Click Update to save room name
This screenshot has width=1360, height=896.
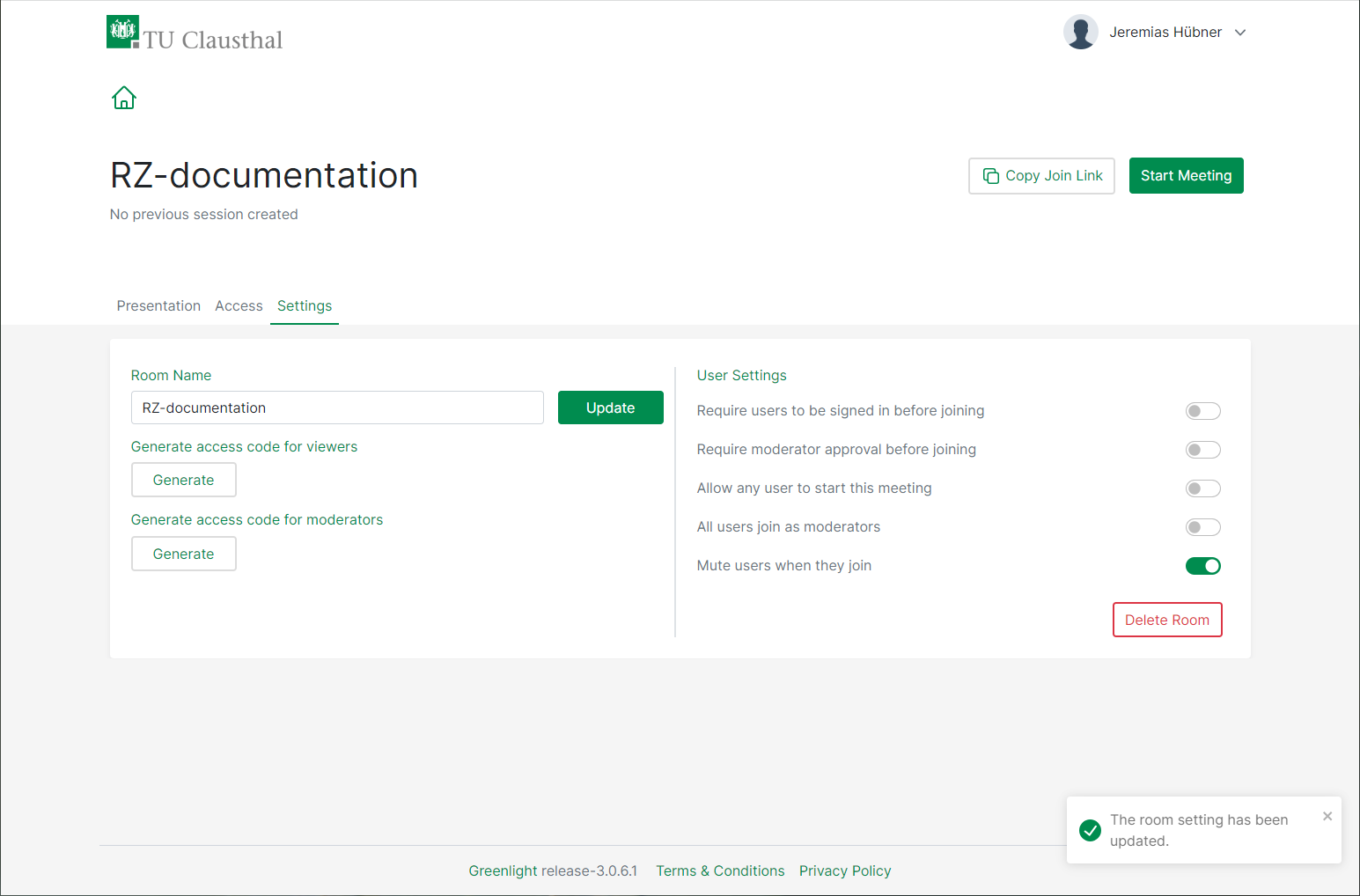(x=610, y=408)
